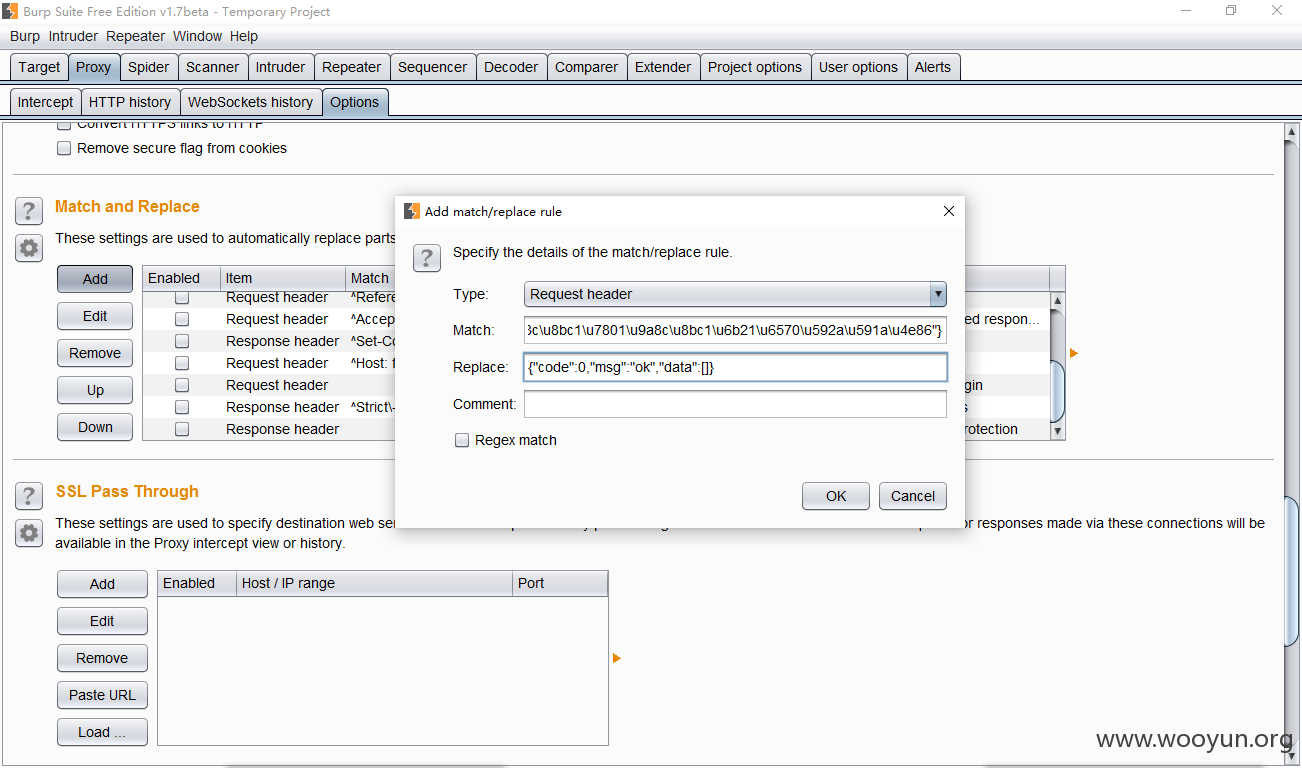Click the Comment input field

tap(735, 404)
